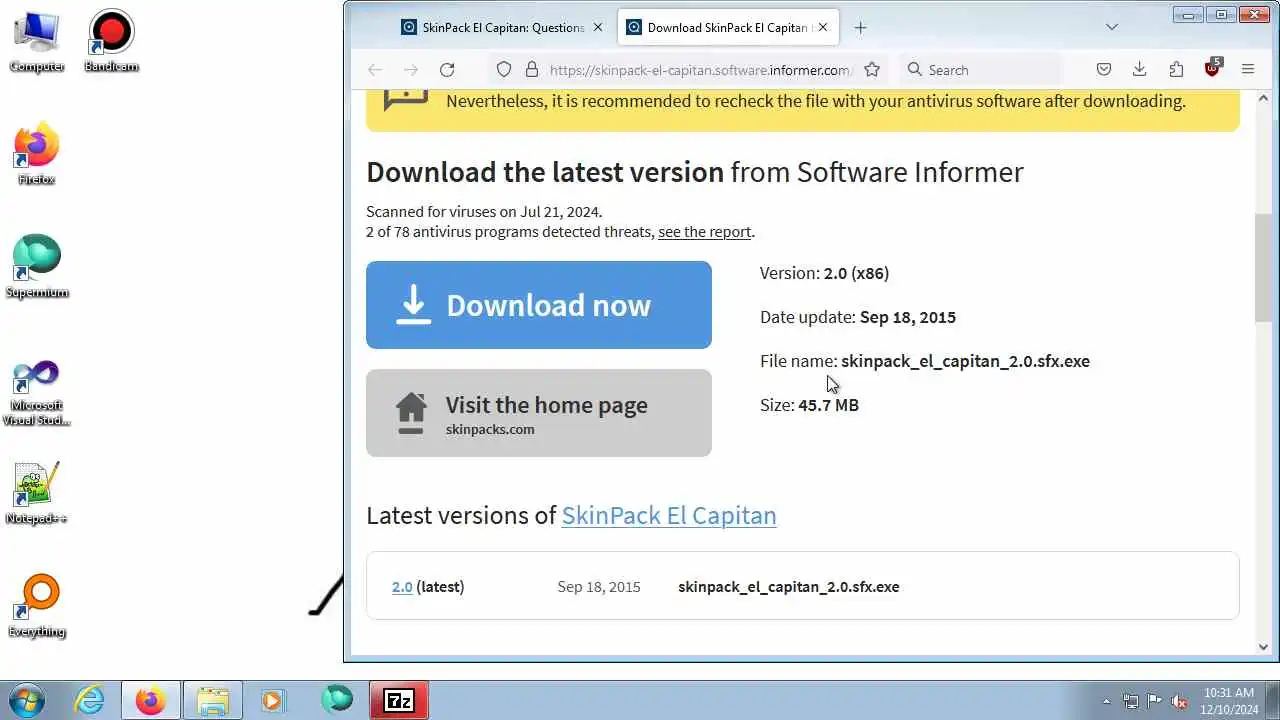Viewport: 1280px width, 720px height.
Task: Click the scrollbar down arrow
Action: 1263,647
